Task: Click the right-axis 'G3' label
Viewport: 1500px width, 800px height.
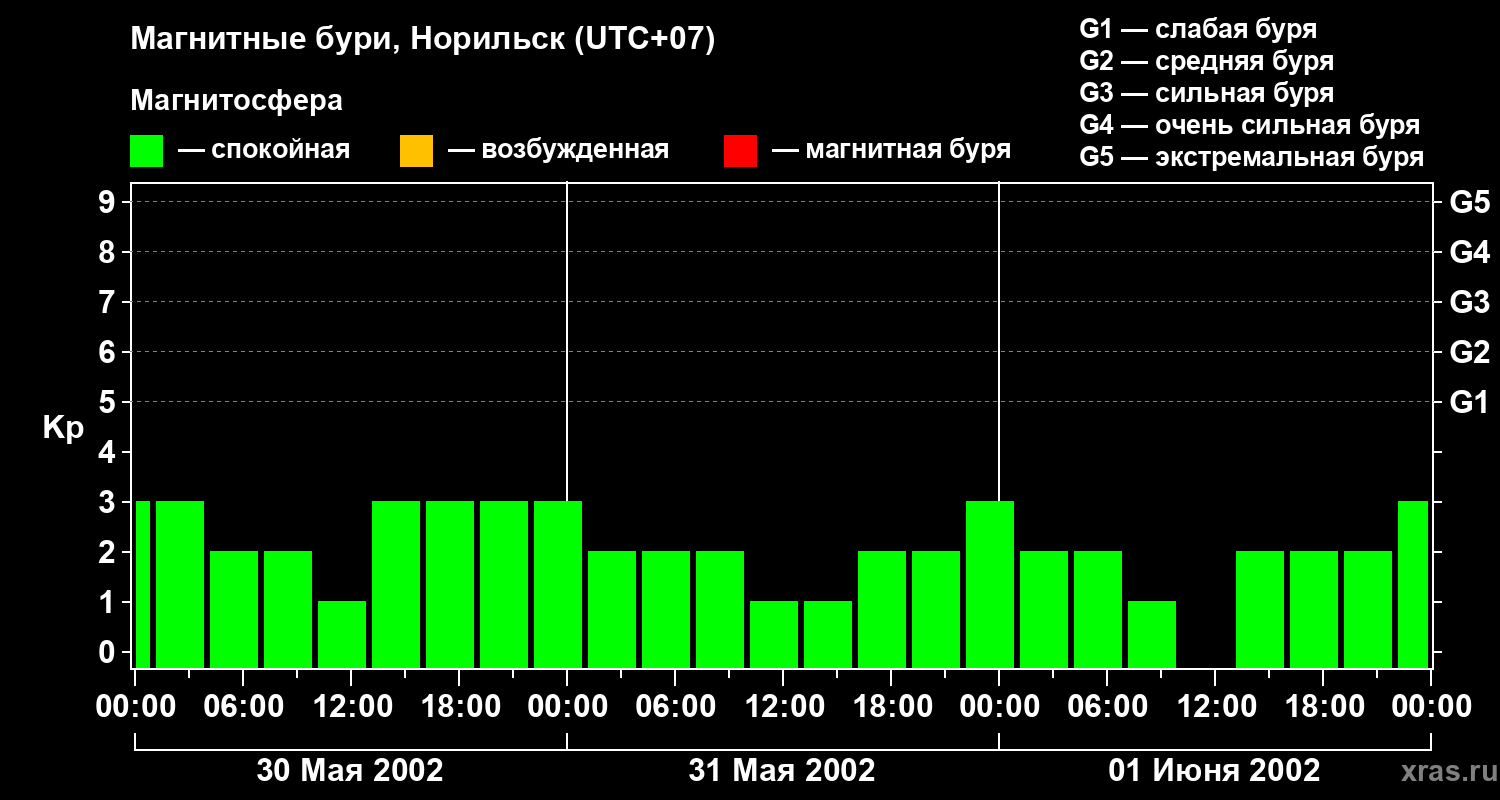Action: (x=1470, y=302)
